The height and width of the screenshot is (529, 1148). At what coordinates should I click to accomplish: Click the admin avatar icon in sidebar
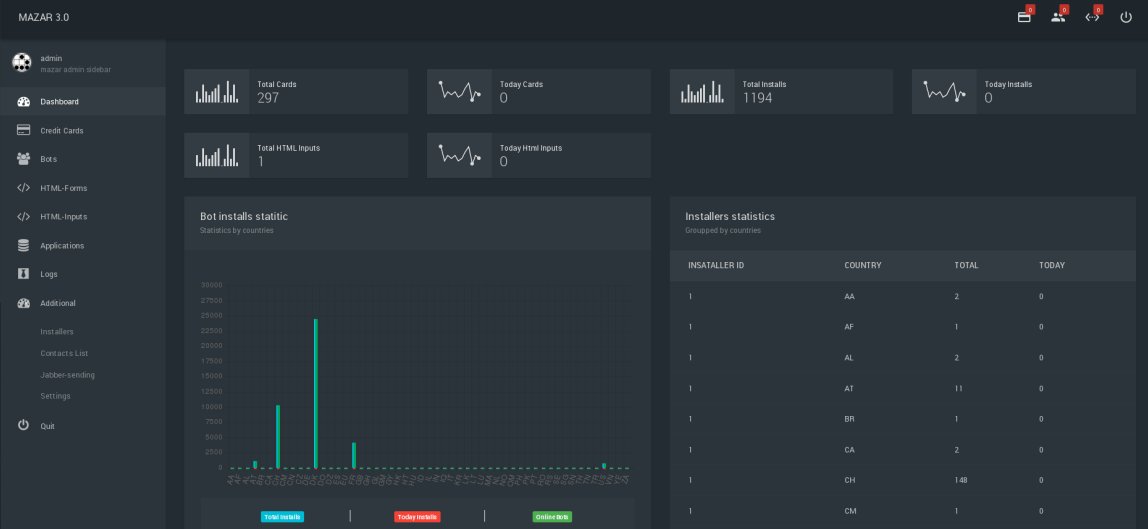(21, 63)
